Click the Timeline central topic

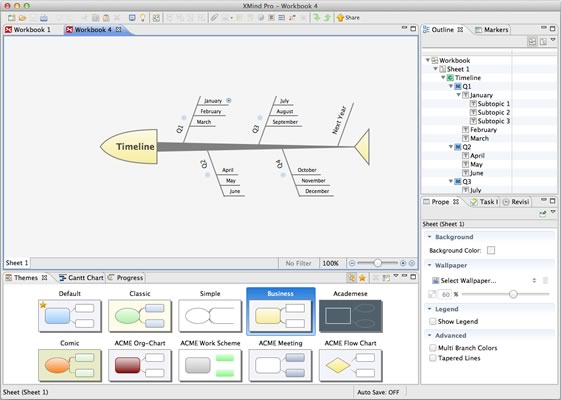pos(129,147)
